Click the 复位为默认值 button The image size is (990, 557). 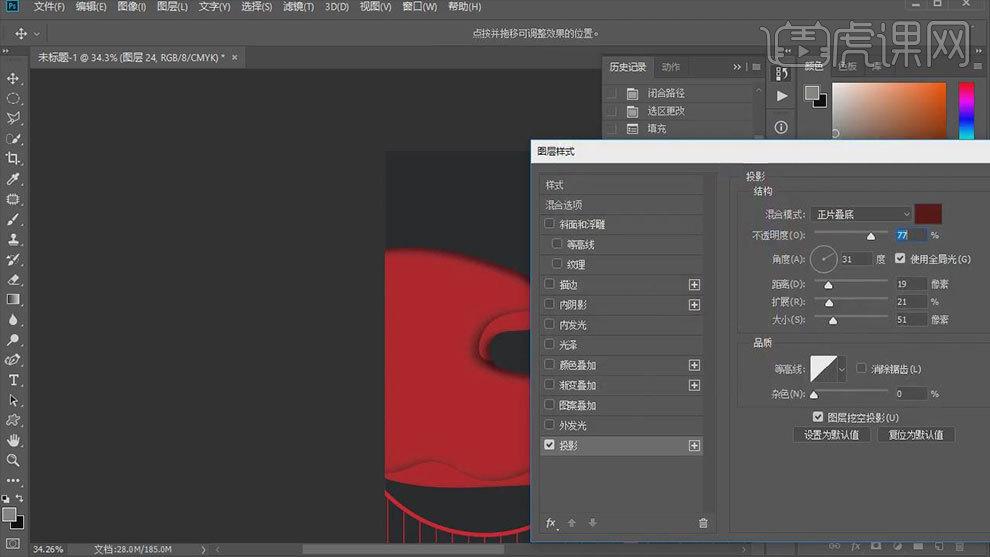coord(916,434)
